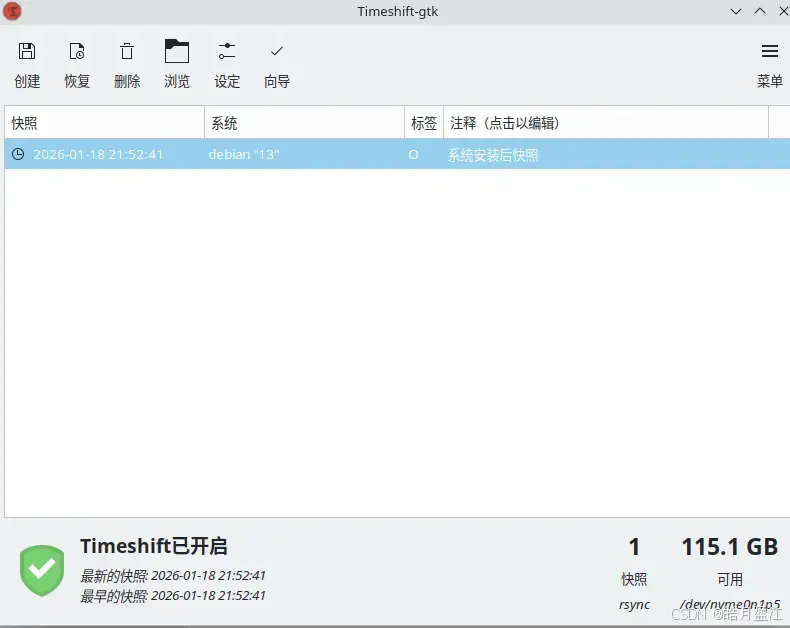Click the 创建 (Create) snapshot icon
Screen dimensions: 790x628
(x=27, y=51)
